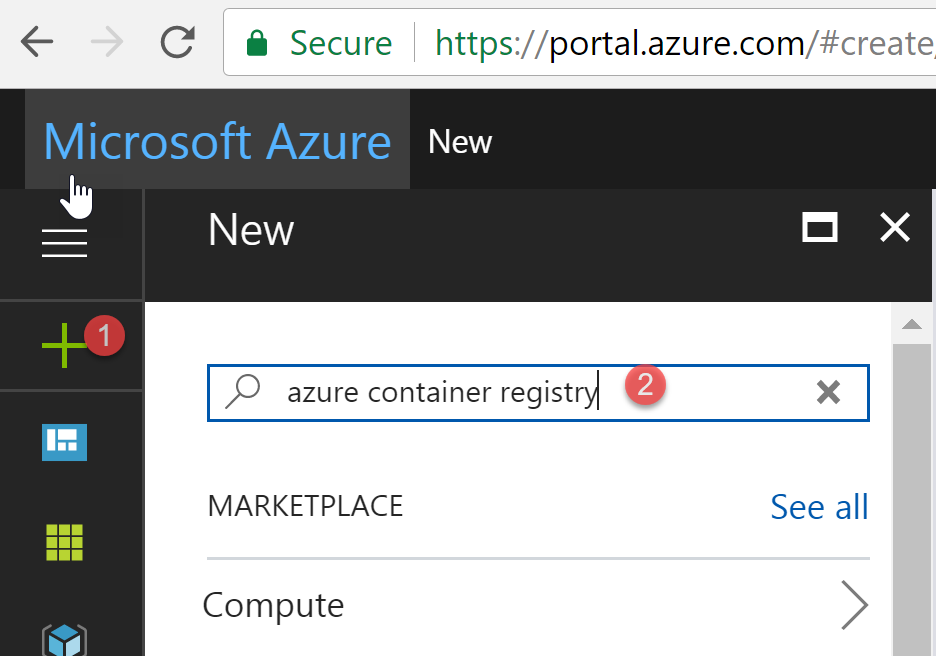This screenshot has width=936, height=656.
Task: Click the green plus New resource icon
Action: pos(64,346)
